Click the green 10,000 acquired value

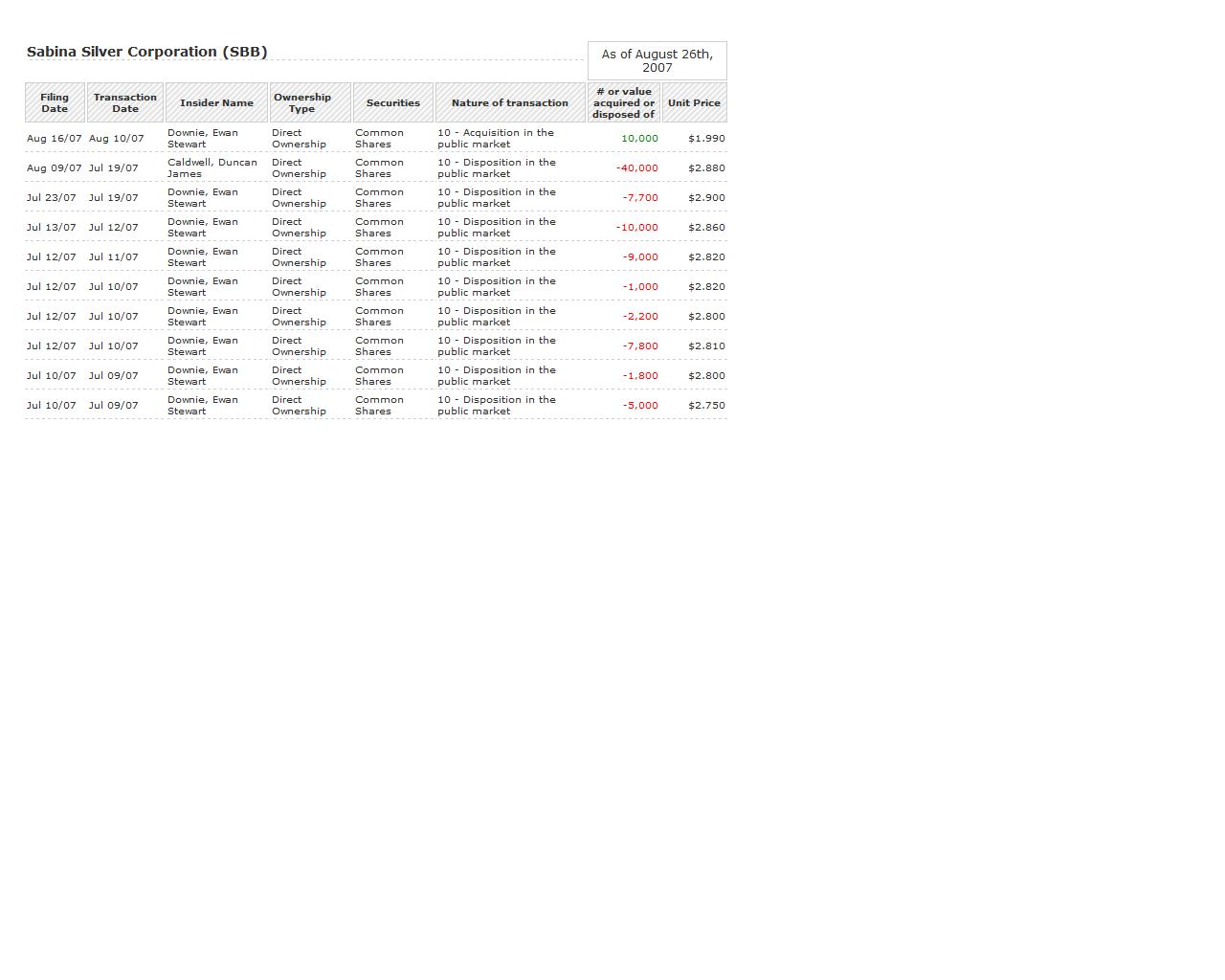coord(639,139)
